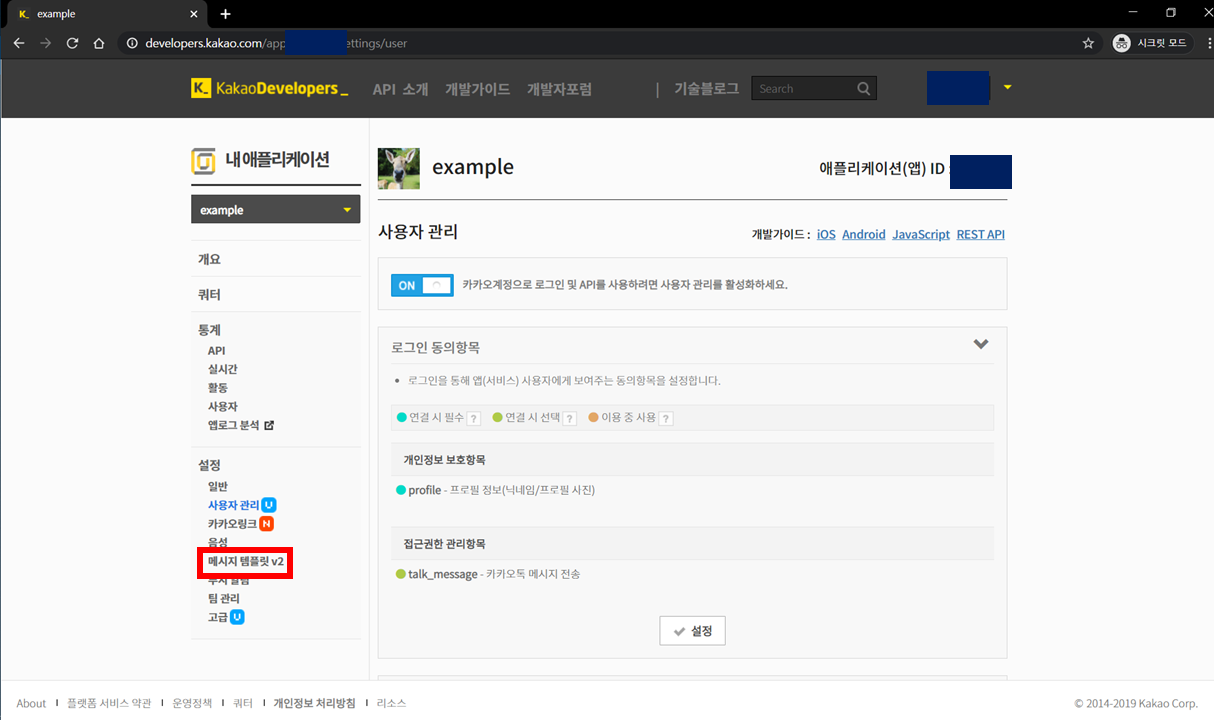
Task: Open the iOS developer guide link
Action: click(826, 234)
